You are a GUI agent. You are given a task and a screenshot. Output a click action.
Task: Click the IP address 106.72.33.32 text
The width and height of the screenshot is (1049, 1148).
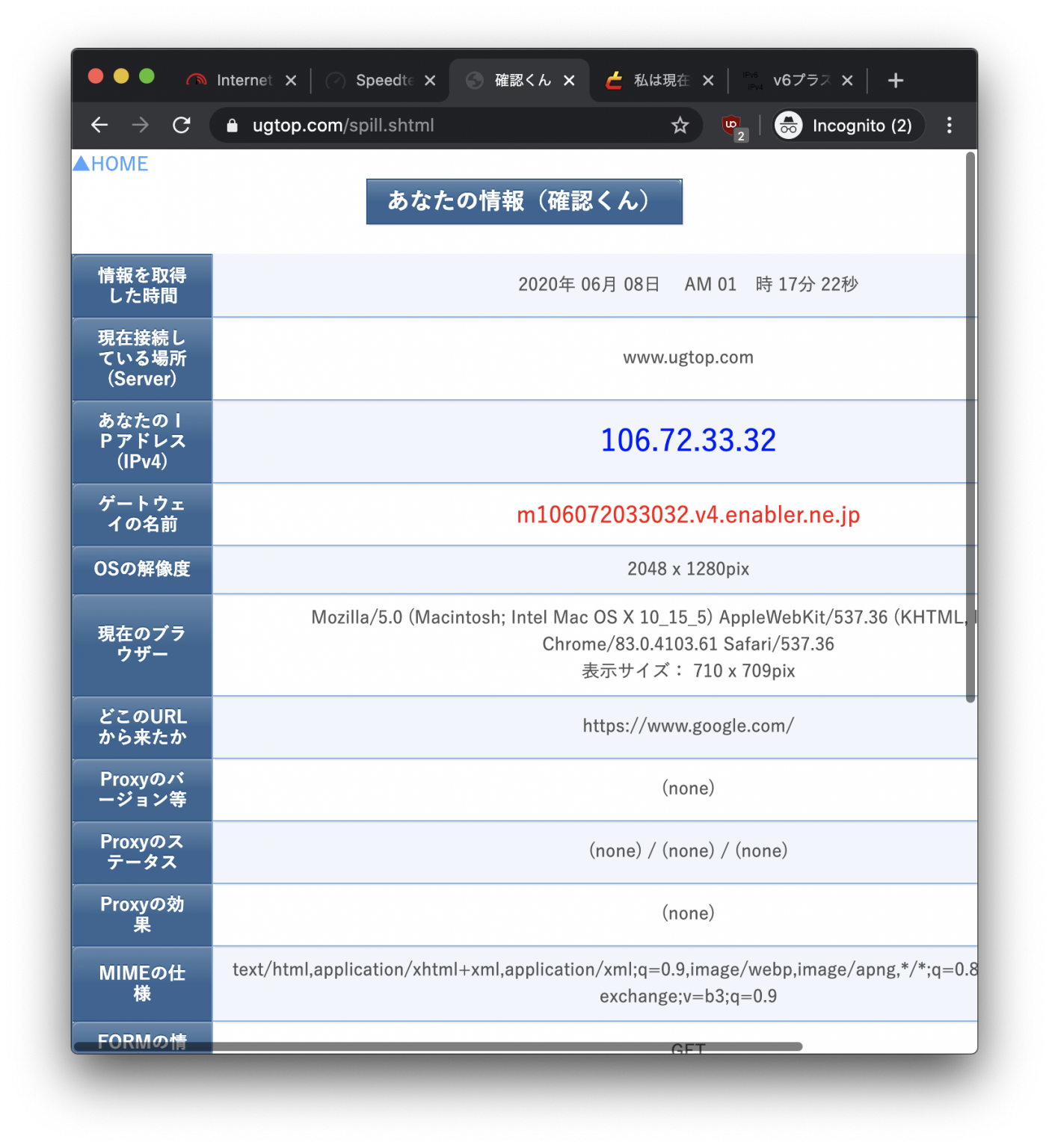tap(688, 441)
